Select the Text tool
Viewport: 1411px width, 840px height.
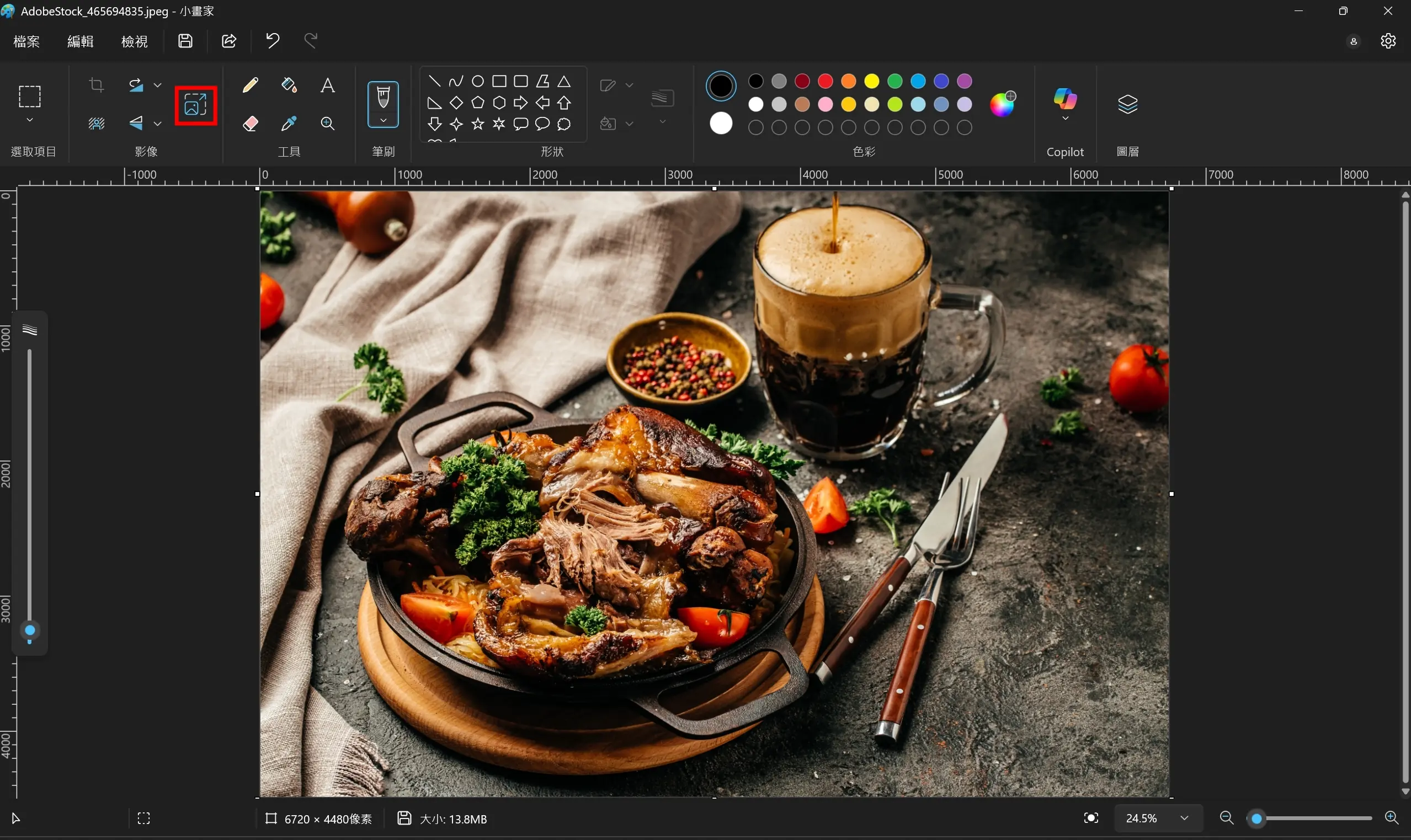(327, 85)
